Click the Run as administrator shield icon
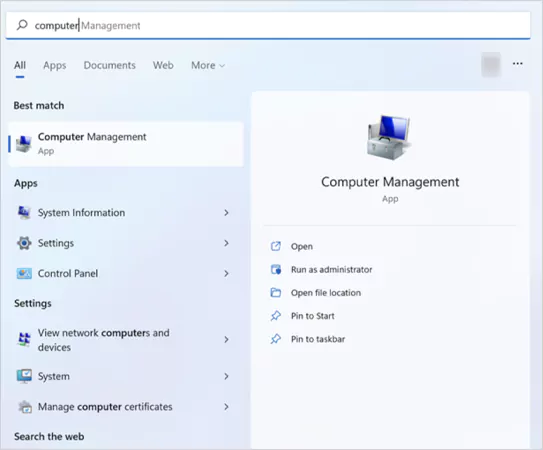543x450 pixels. (x=276, y=270)
